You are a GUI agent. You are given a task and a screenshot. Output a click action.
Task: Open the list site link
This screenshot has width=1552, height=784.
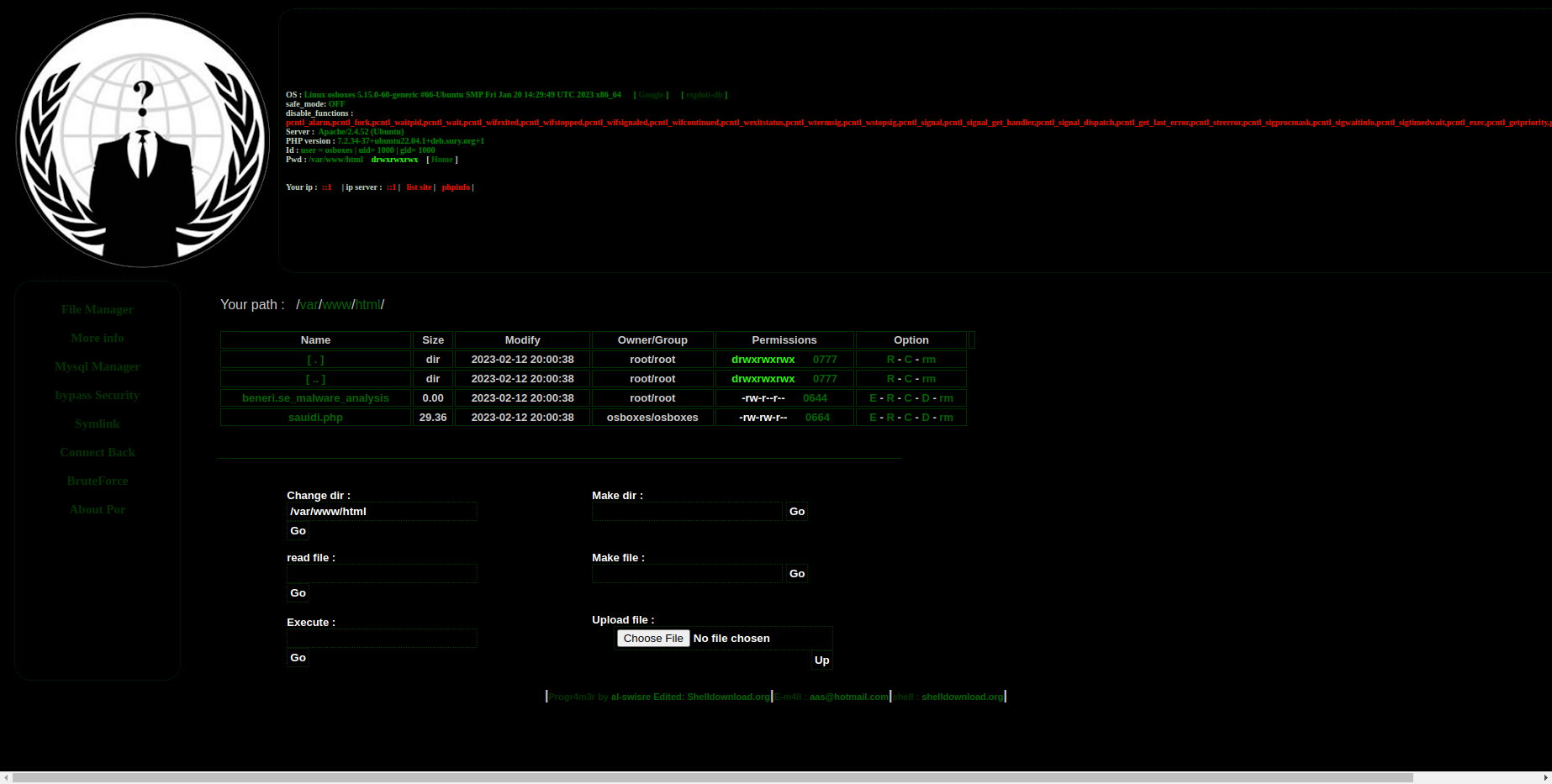[419, 187]
